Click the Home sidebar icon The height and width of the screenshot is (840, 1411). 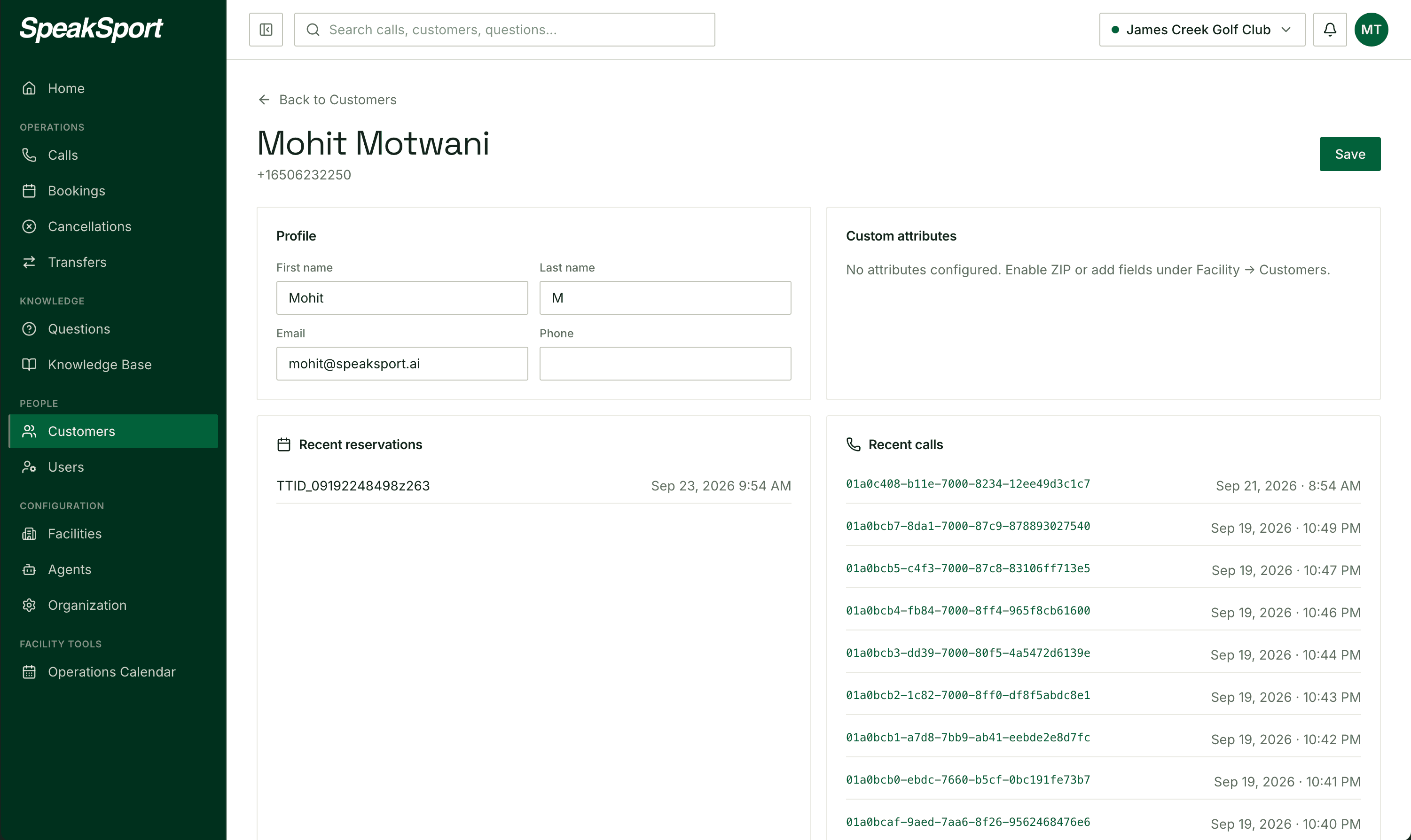pyautogui.click(x=29, y=88)
